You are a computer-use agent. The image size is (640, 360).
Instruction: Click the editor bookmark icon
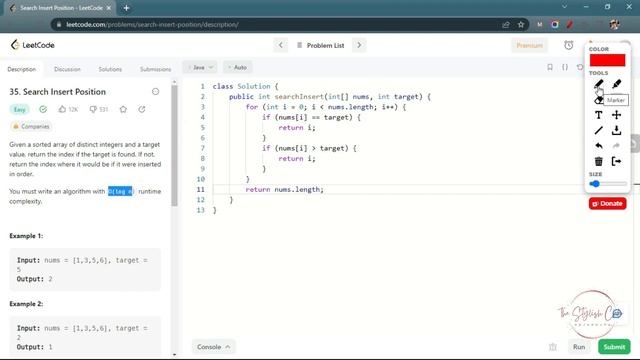[550, 67]
